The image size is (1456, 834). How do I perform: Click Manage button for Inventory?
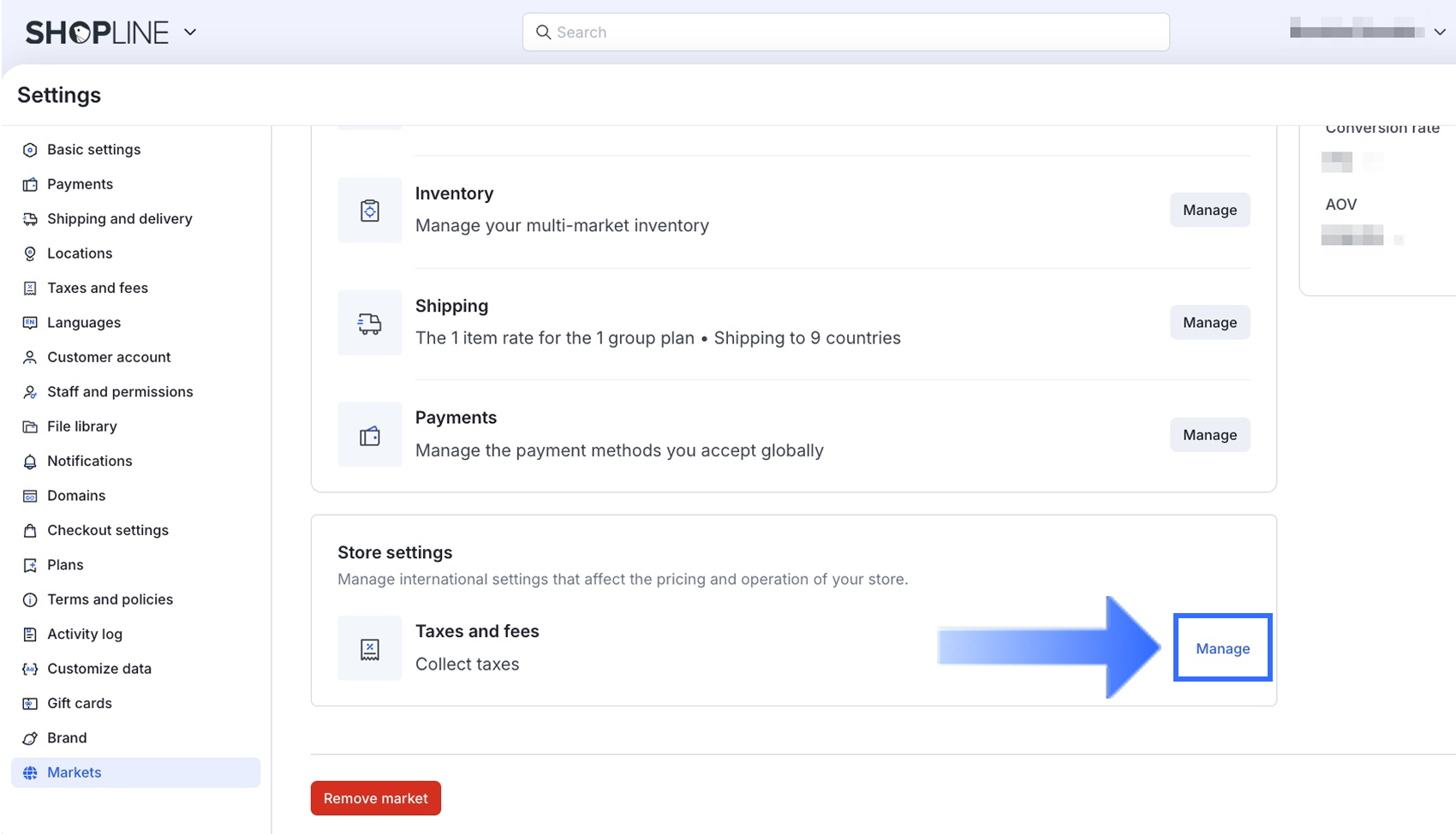(x=1209, y=211)
